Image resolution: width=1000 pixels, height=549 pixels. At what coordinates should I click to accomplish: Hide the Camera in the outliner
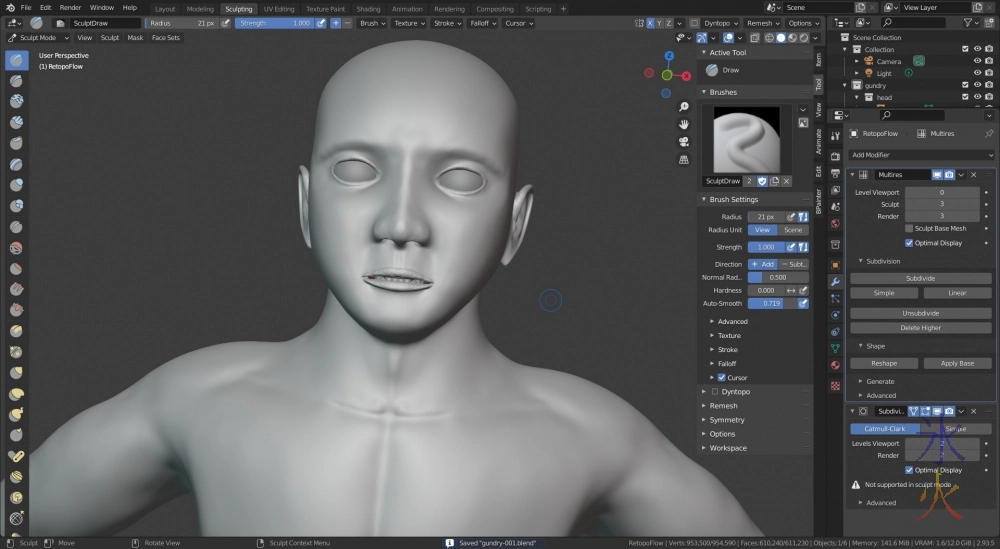click(x=977, y=61)
